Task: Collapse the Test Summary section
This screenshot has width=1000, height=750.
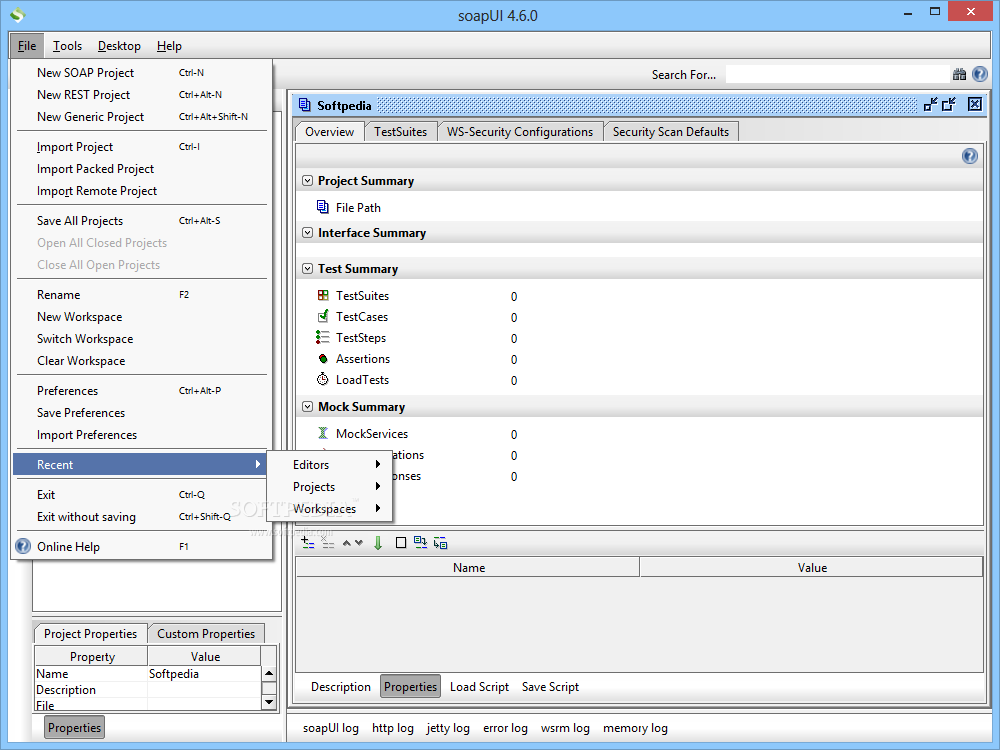Action: 307,269
